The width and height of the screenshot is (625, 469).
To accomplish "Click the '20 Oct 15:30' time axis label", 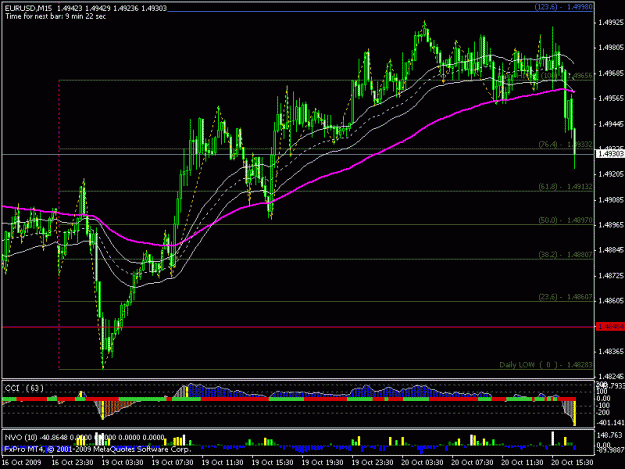I will pos(572,462).
